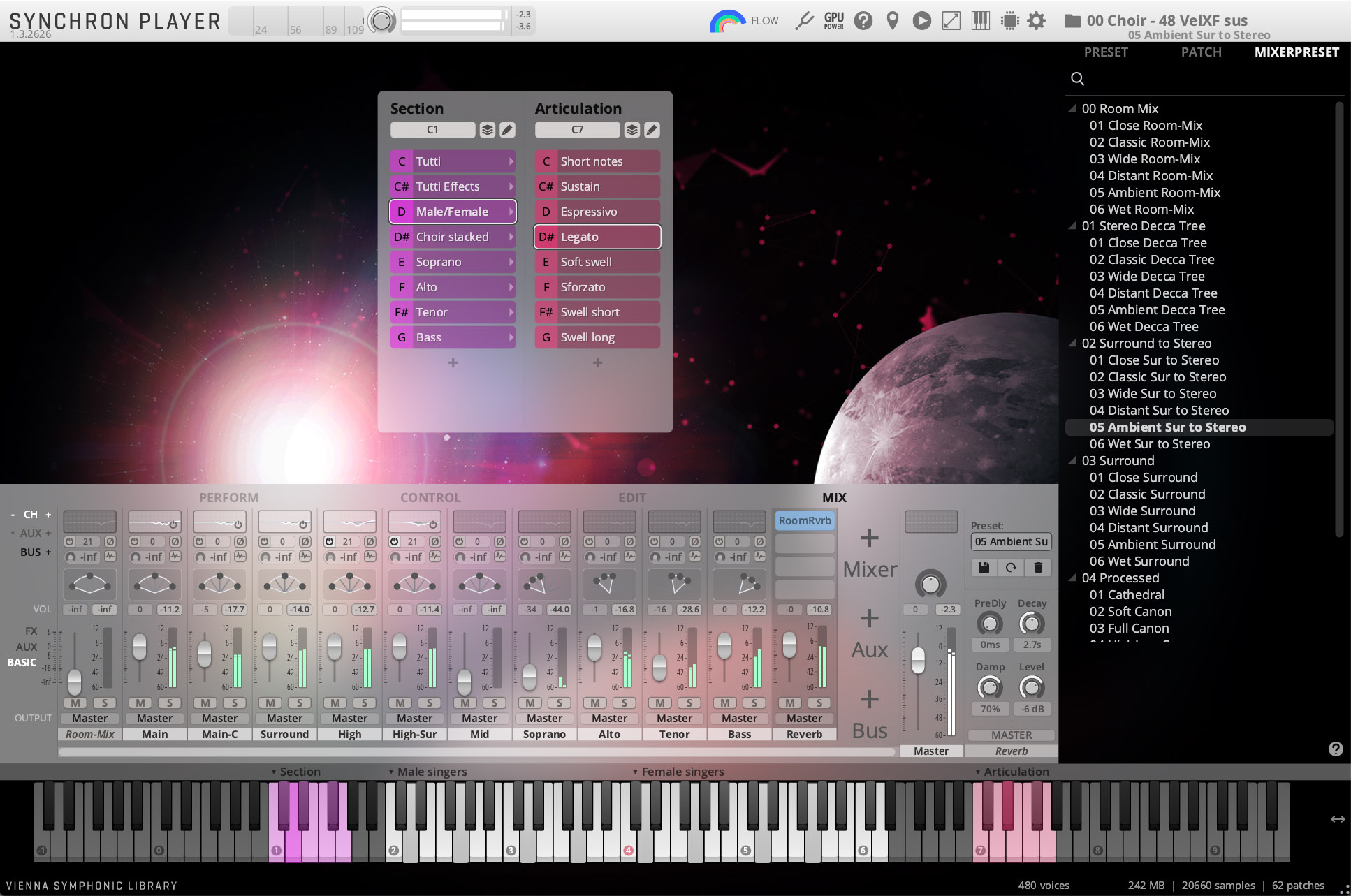Viewport: 1351px width, 896px height.
Task: Collapse the 02 Surround to Stereo folder
Action: 1072,344
